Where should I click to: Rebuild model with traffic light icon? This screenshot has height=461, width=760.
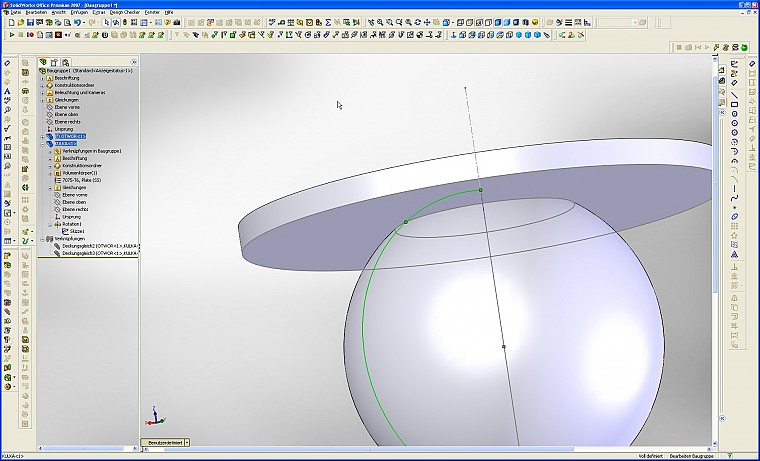click(125, 22)
